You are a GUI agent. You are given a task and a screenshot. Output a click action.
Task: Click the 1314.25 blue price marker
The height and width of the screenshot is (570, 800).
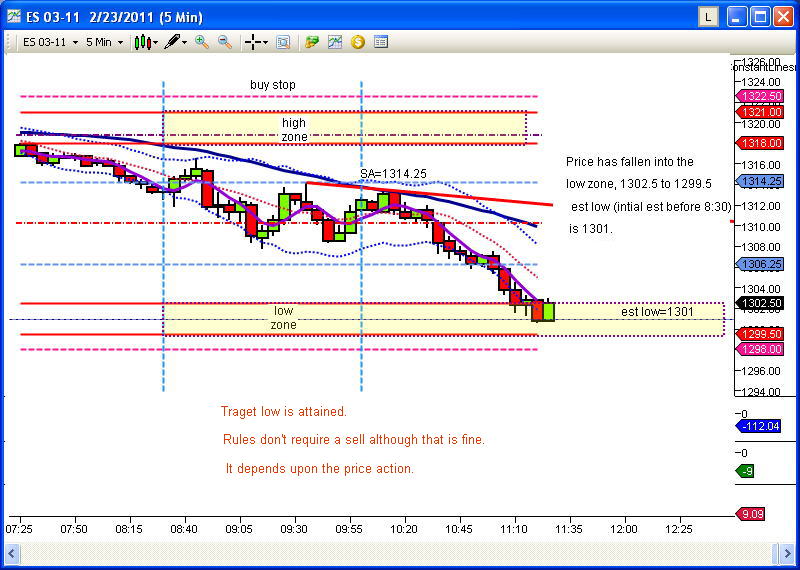click(x=759, y=182)
